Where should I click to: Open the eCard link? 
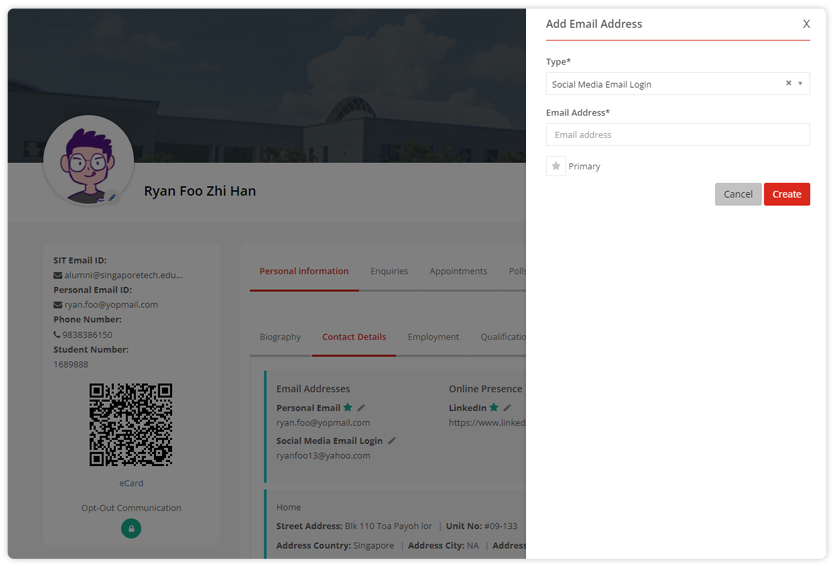[x=131, y=483]
